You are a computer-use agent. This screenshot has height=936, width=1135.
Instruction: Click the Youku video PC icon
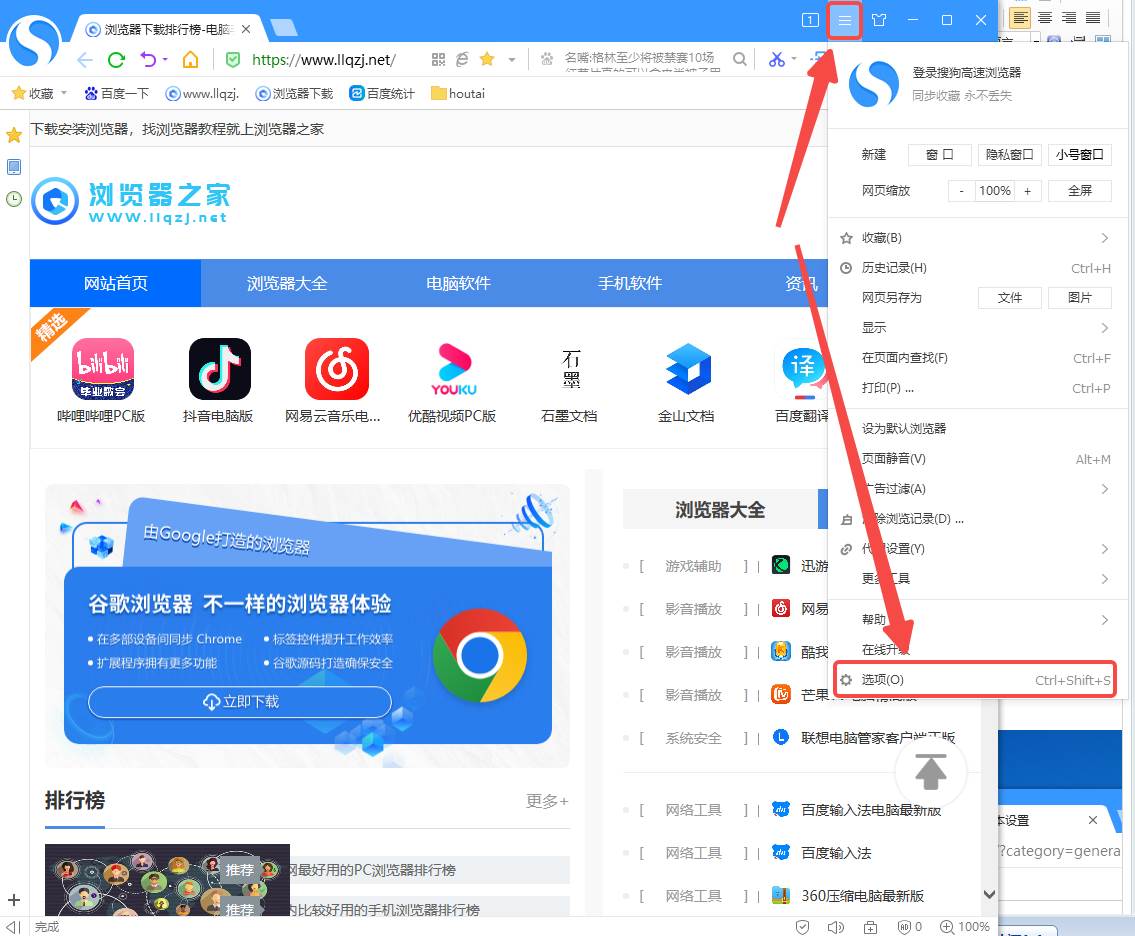454,369
